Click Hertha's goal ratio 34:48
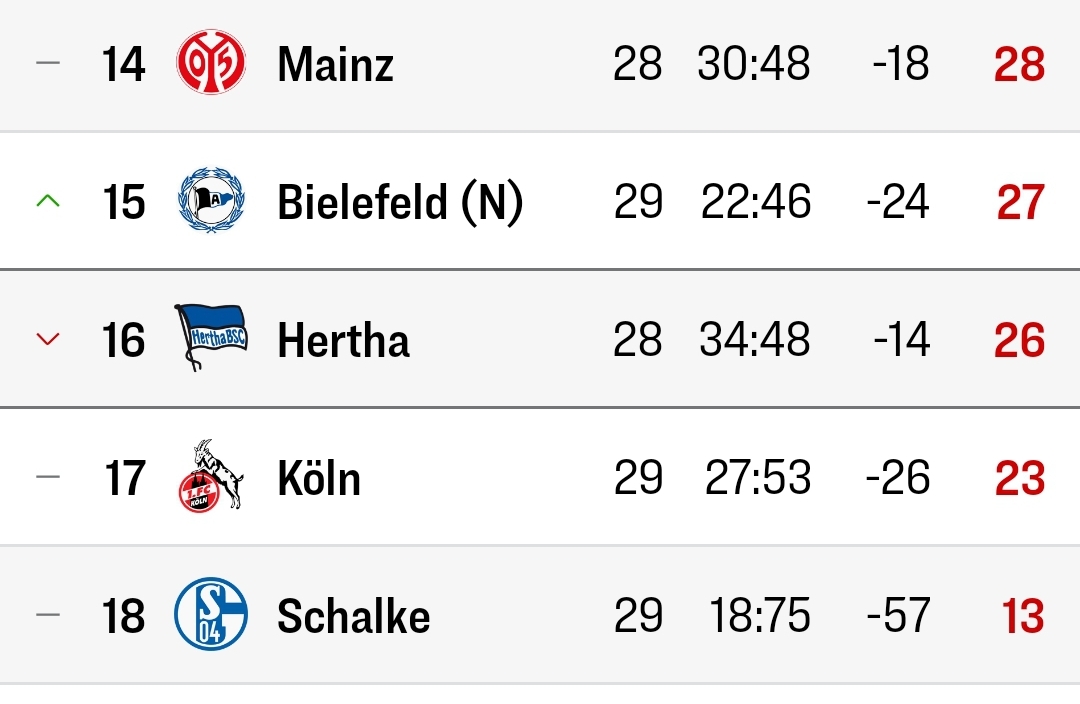The height and width of the screenshot is (704, 1080). (x=754, y=340)
